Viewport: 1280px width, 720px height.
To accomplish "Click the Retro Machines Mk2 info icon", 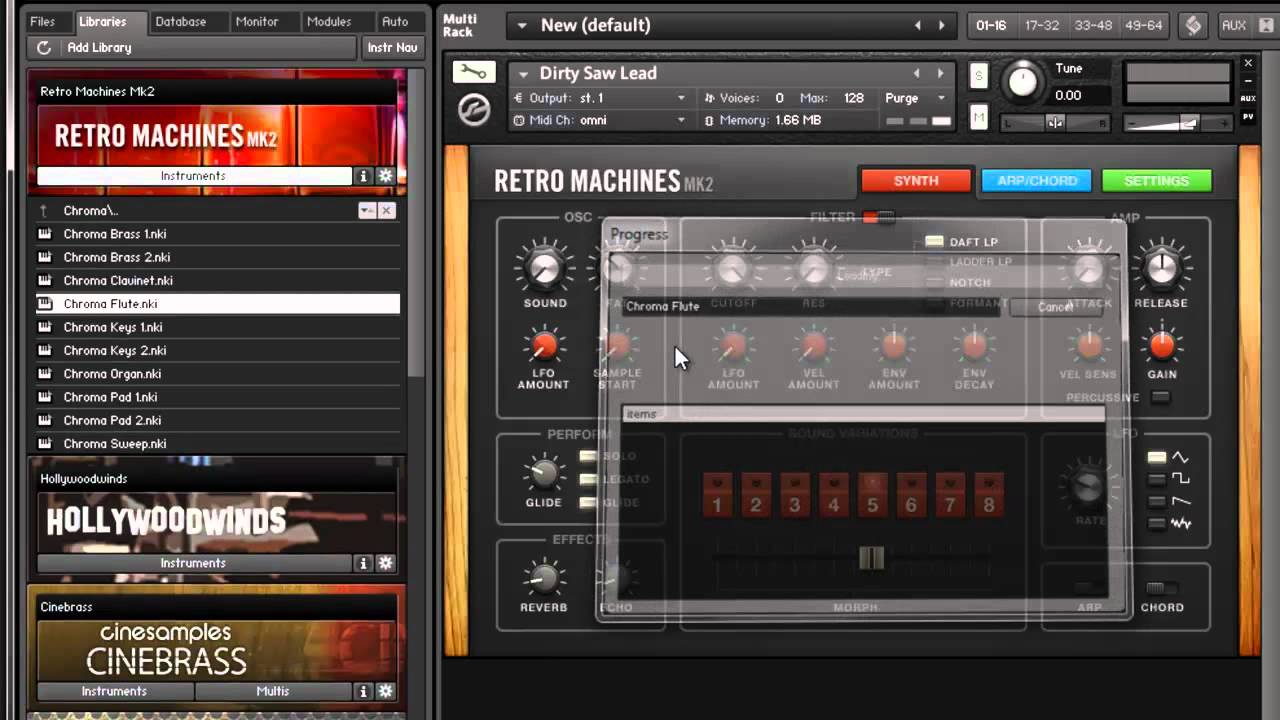I will pos(364,176).
